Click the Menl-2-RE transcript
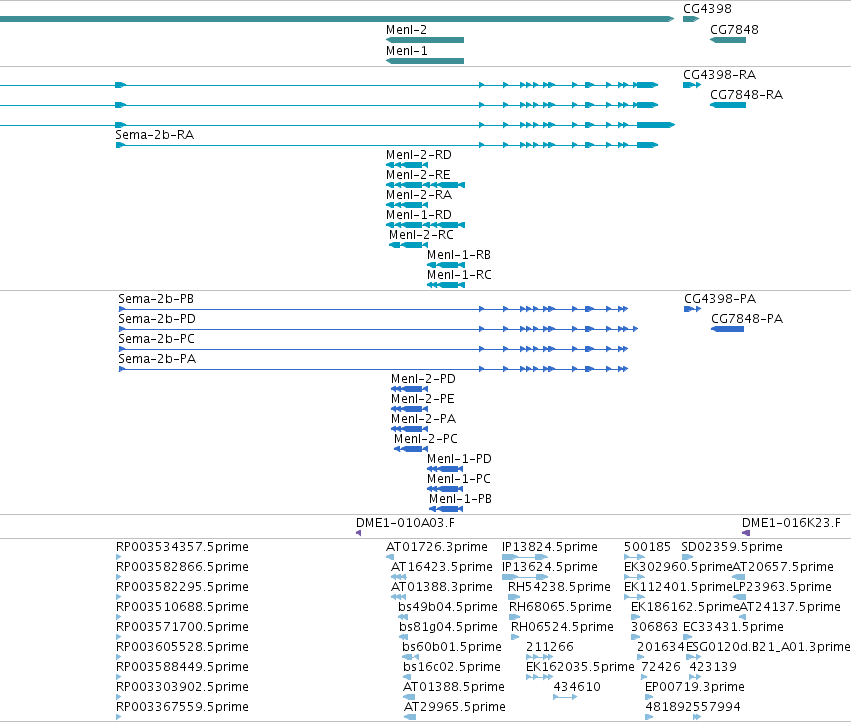The height and width of the screenshot is (722, 851). (x=426, y=185)
